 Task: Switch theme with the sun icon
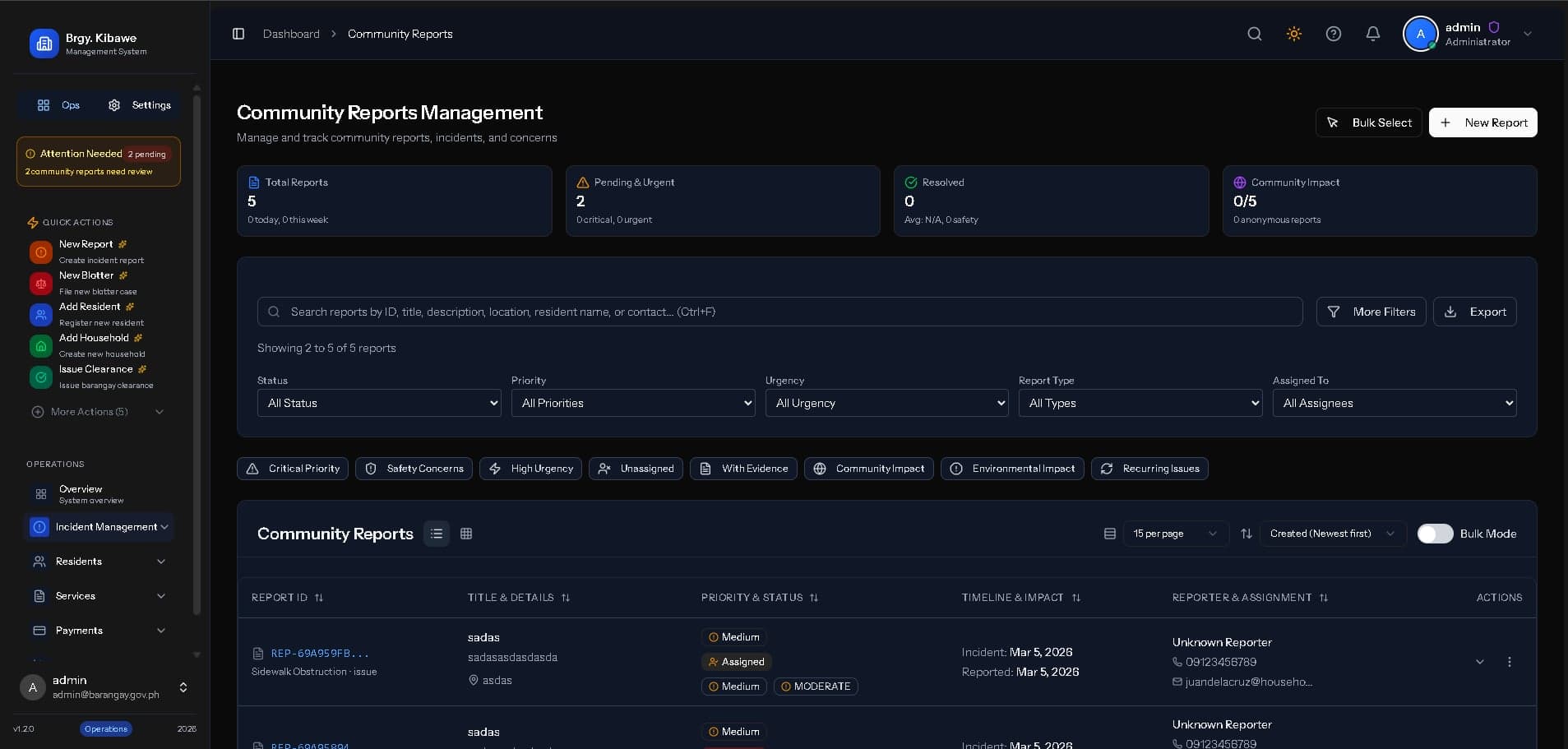pyautogui.click(x=1293, y=34)
